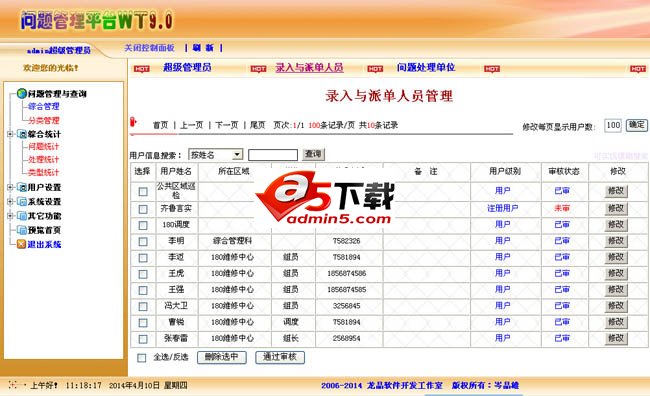
Task: Click 用户 level link in 王虎 row
Action: click(502, 273)
